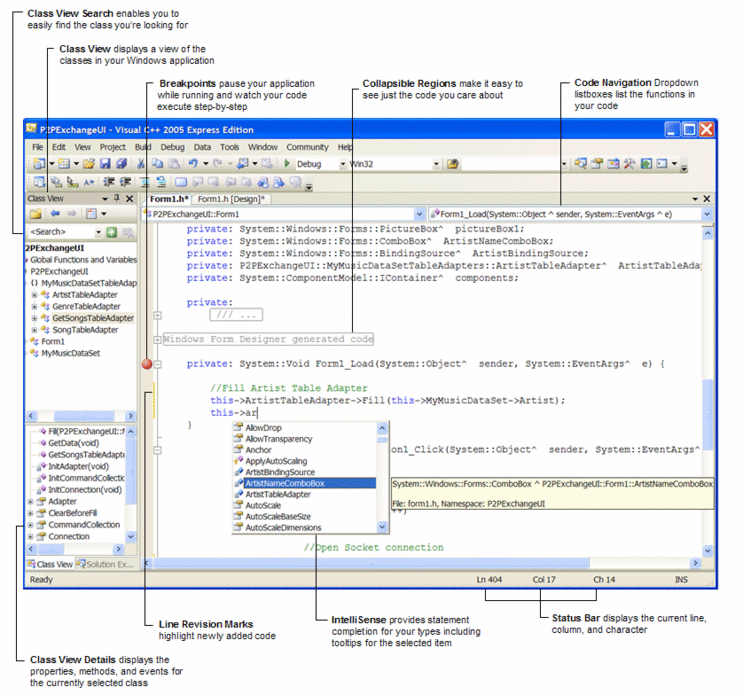Image resolution: width=743 pixels, height=695 pixels.
Task: Click the Class View Search input box
Action: click(x=62, y=232)
